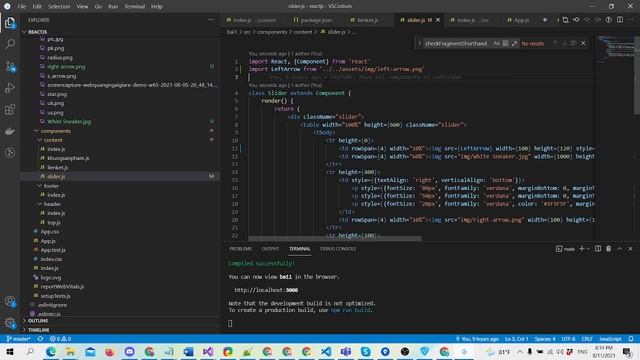The height and width of the screenshot is (360, 640).
Task: Open Explorer panel more actions ellipsis
Action: (x=211, y=20)
